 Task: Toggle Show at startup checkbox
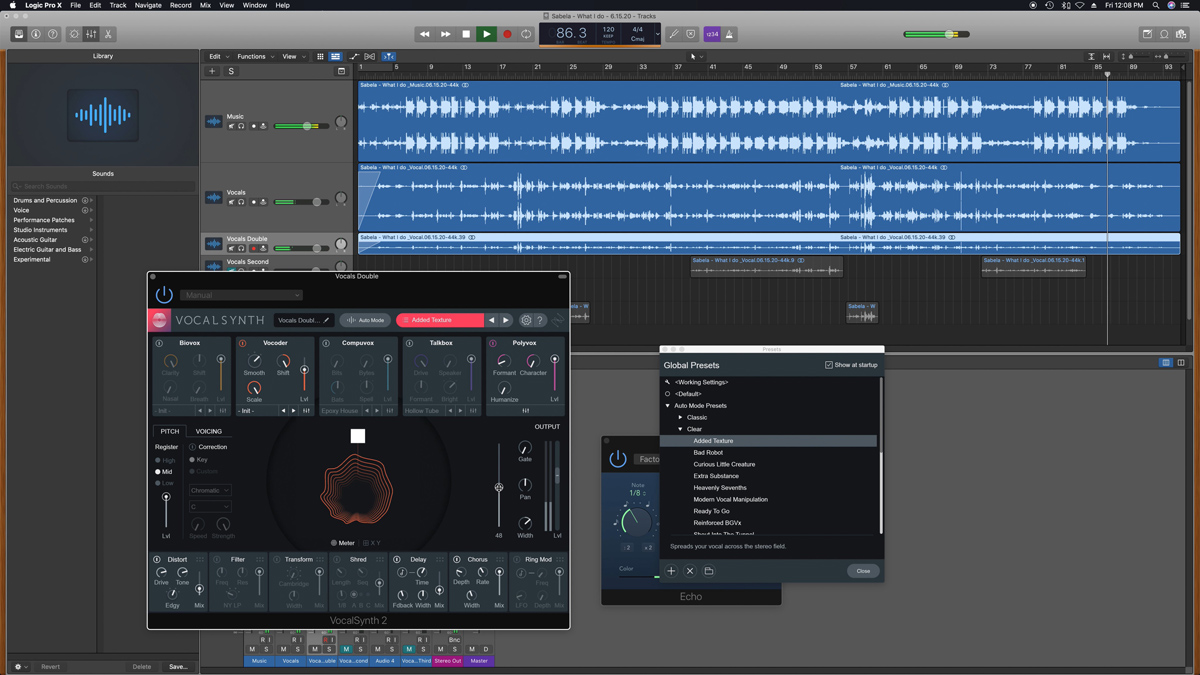pos(829,365)
